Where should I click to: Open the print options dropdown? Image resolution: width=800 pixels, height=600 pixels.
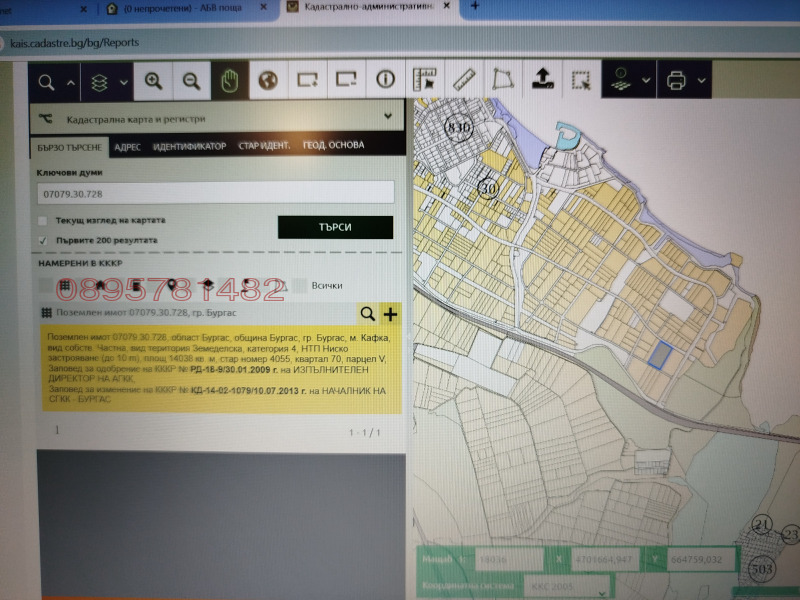click(x=701, y=80)
